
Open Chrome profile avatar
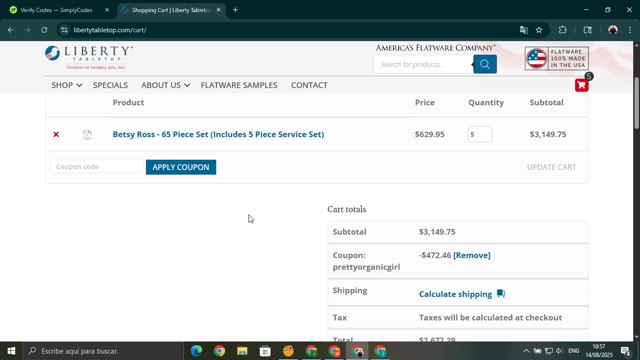point(613,30)
